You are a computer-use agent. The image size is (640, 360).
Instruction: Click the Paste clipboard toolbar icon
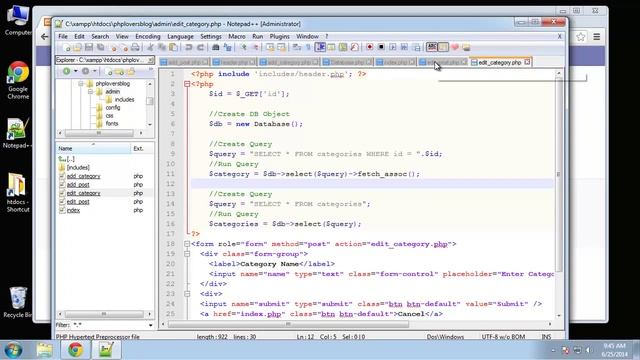click(x=173, y=47)
